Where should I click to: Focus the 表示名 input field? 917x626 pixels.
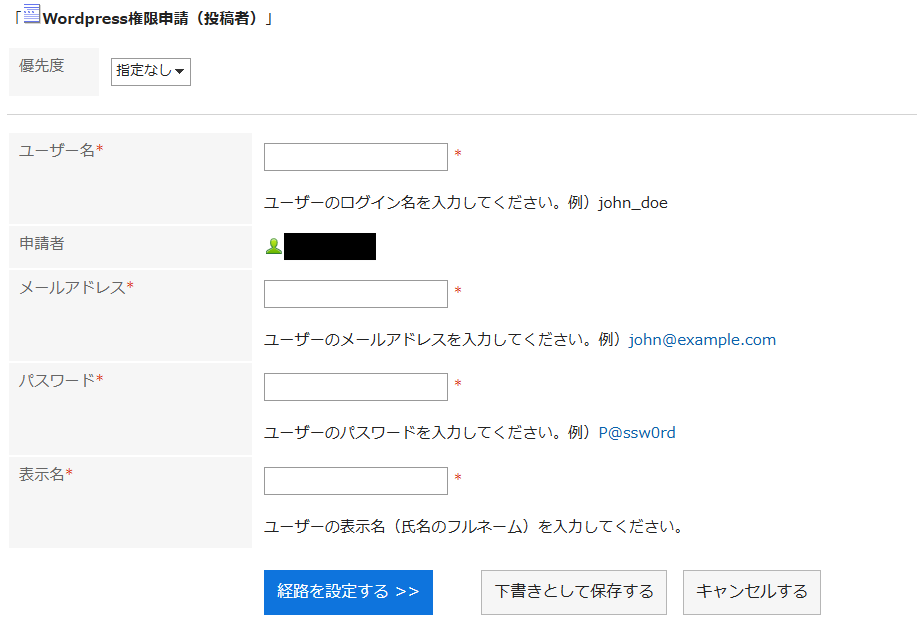356,481
